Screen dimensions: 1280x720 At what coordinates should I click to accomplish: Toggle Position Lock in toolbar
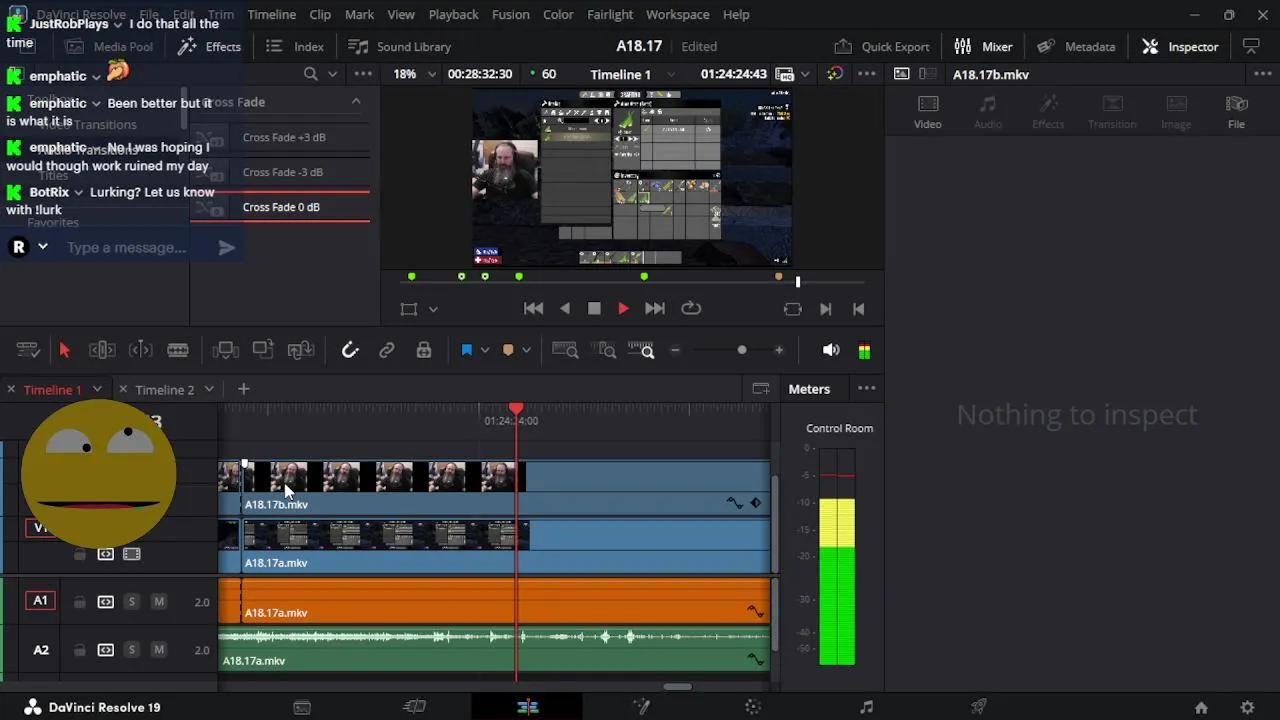click(424, 350)
